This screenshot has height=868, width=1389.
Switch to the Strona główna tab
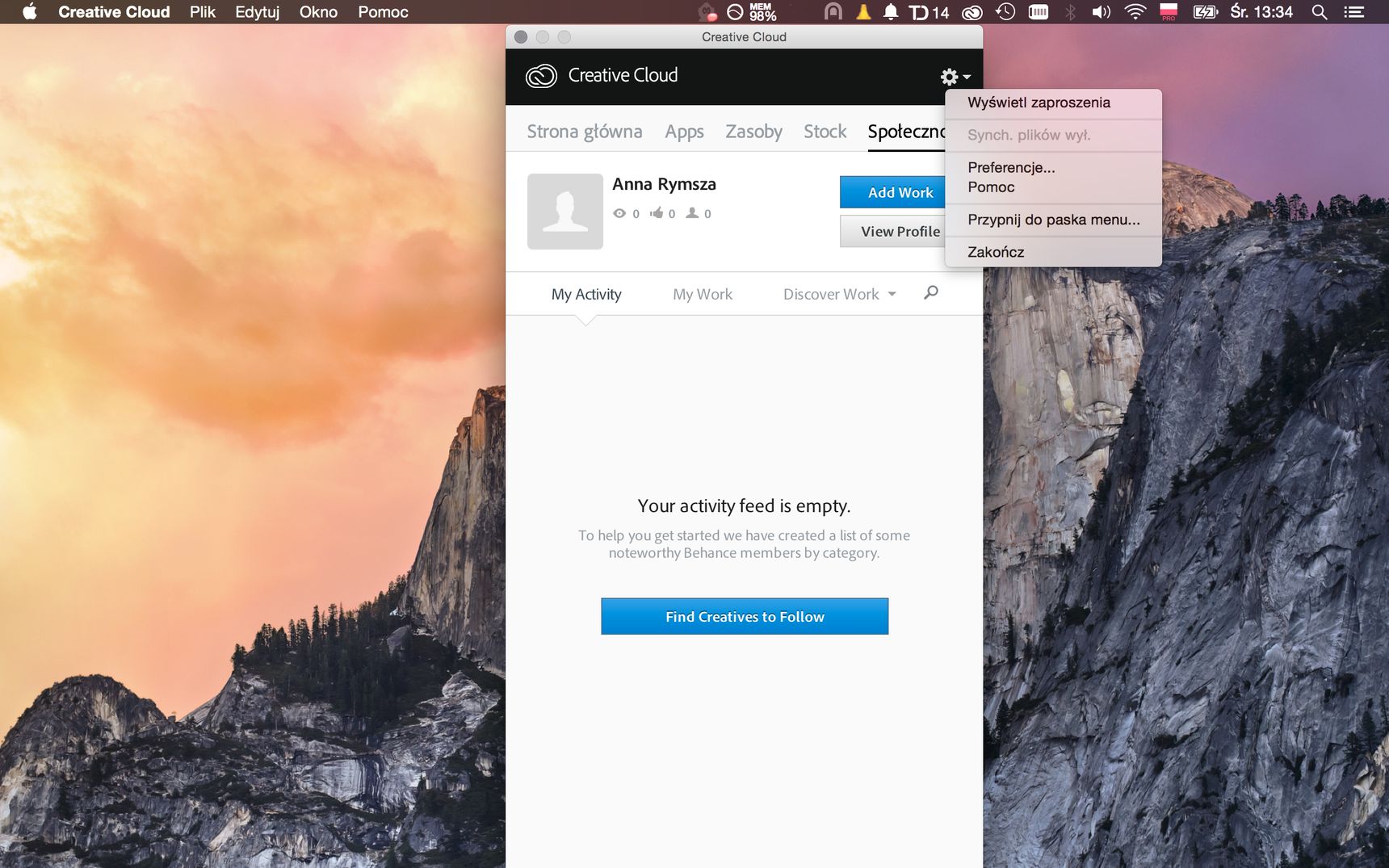pos(585,132)
